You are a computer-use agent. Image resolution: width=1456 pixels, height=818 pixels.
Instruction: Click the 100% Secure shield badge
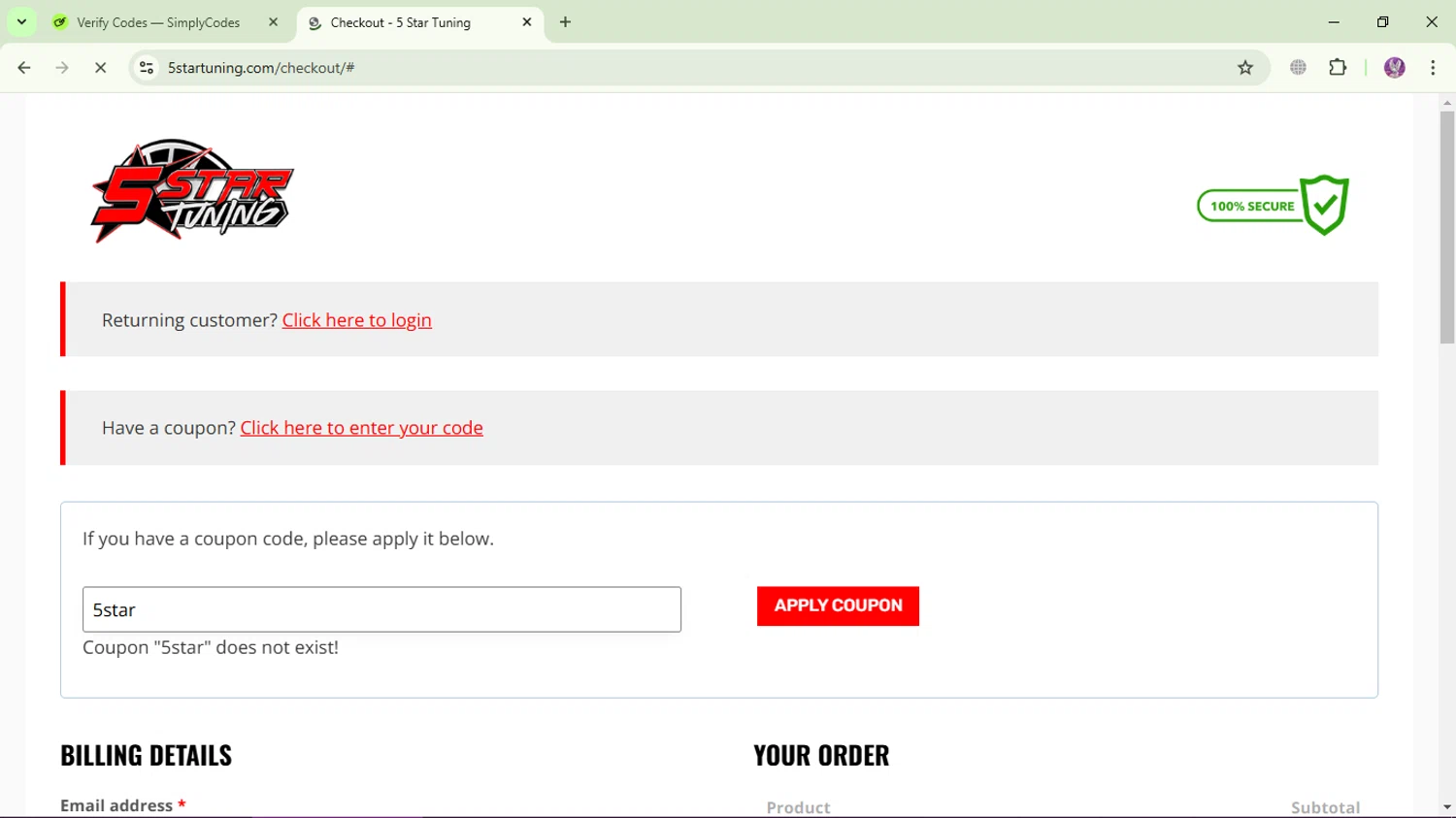point(1274,205)
